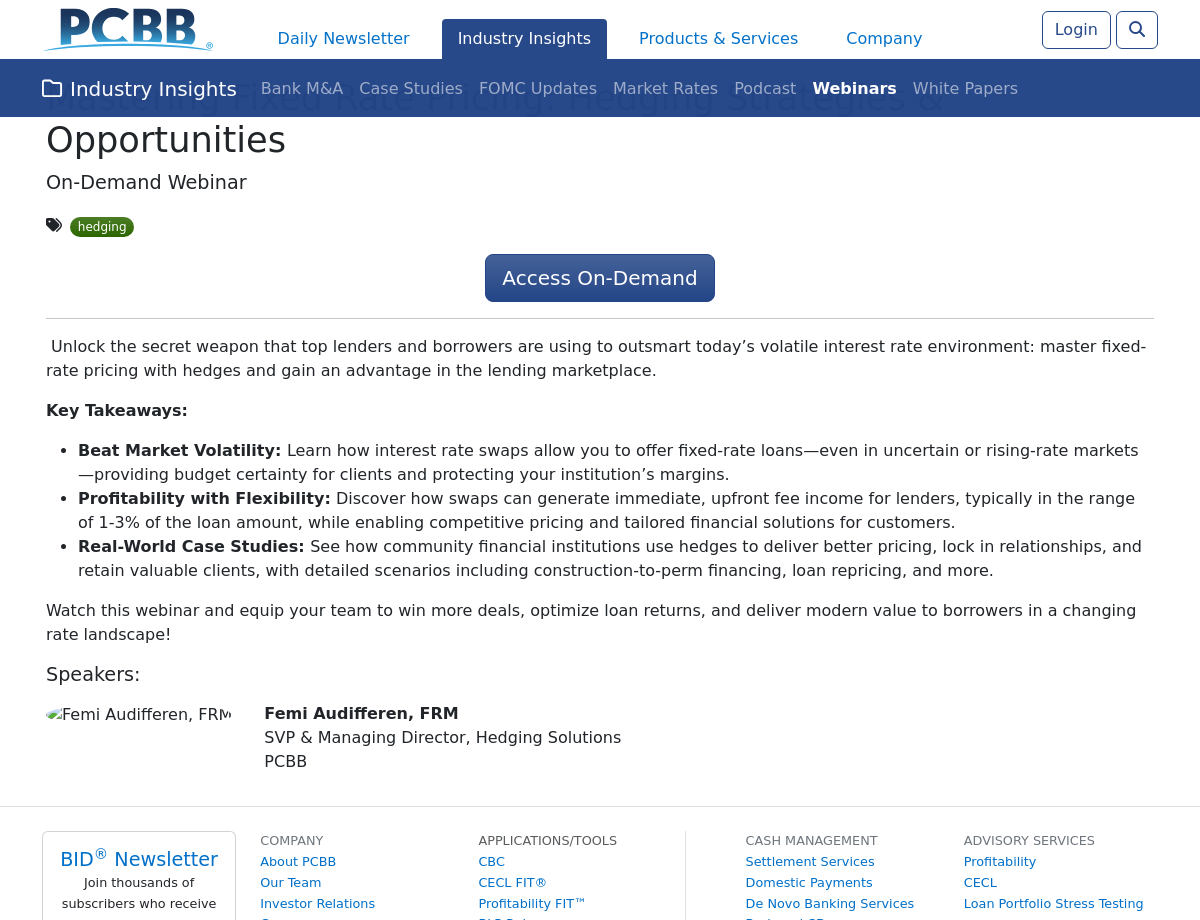Click Femi Audifferen speaker photo
The width and height of the screenshot is (1200, 920).
pyautogui.click(x=138, y=715)
